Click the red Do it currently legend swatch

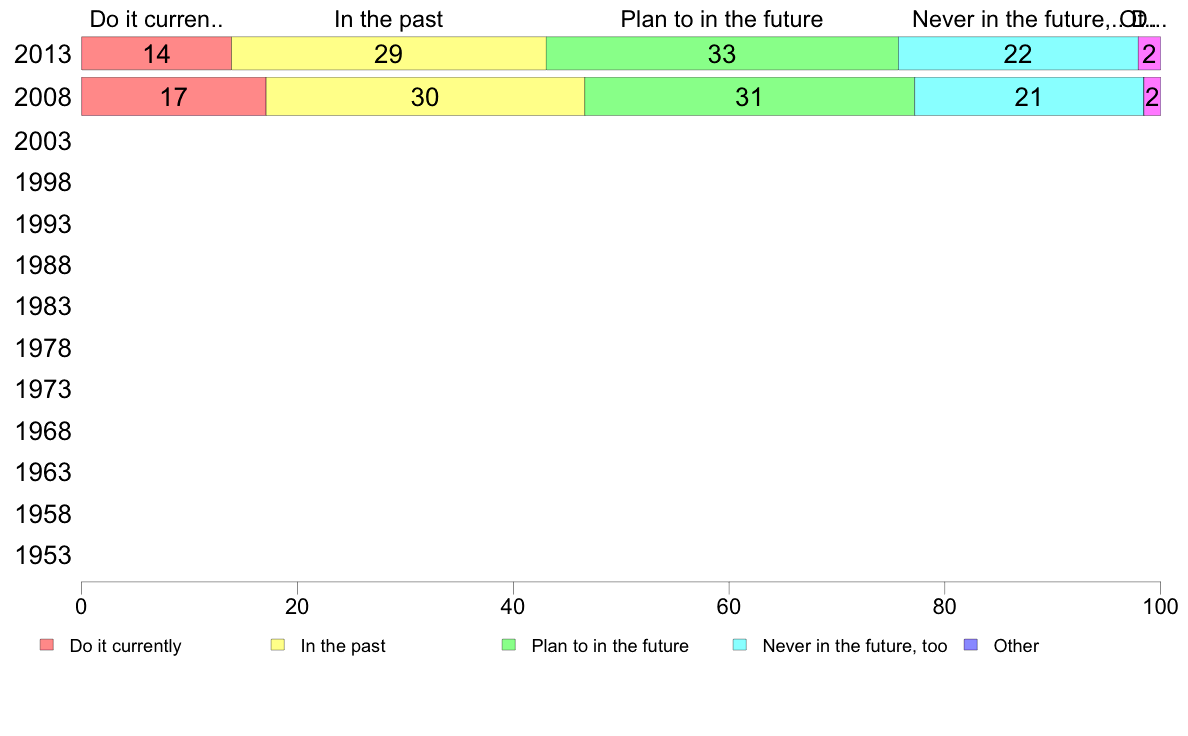pyautogui.click(x=47, y=645)
